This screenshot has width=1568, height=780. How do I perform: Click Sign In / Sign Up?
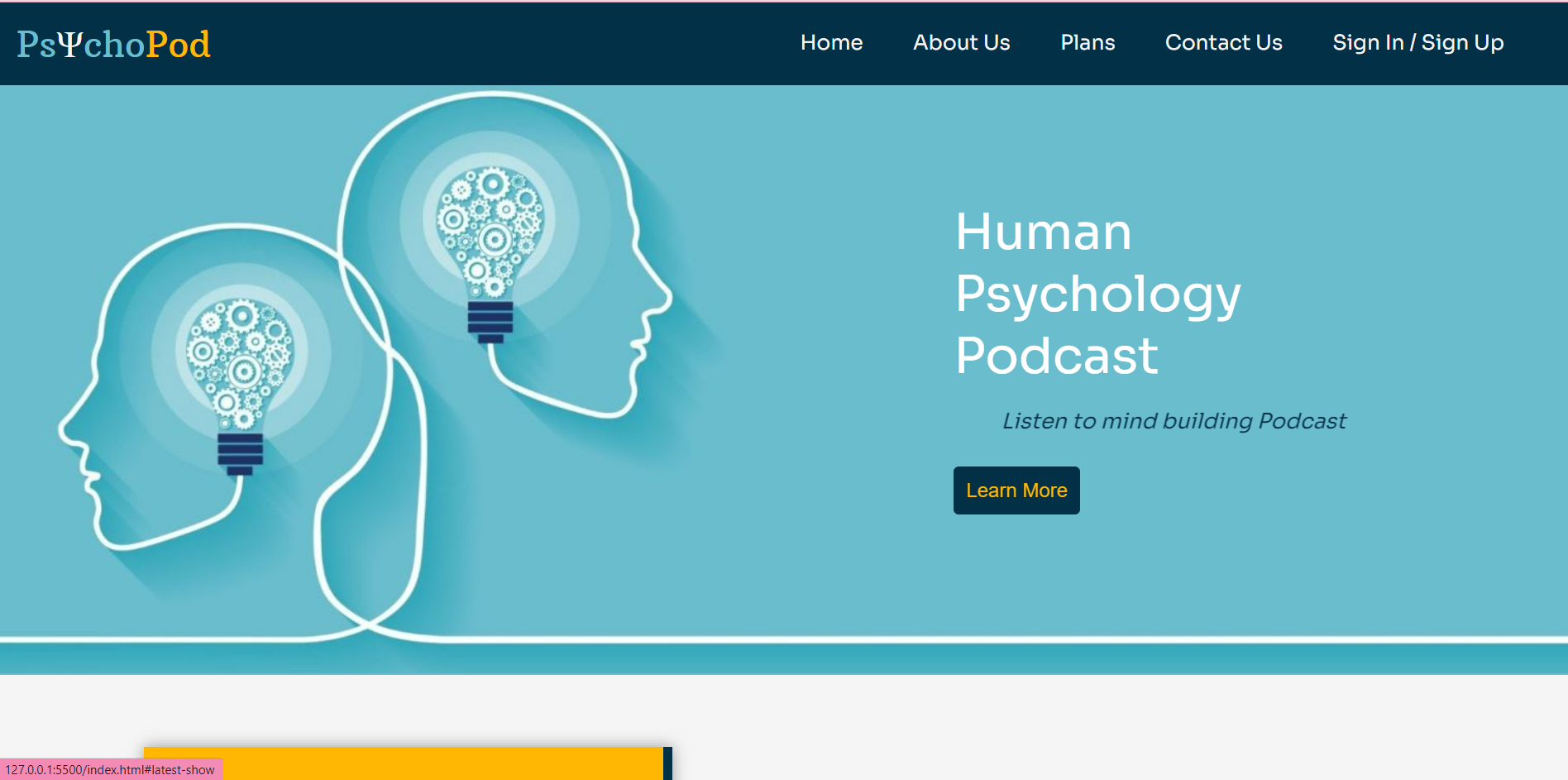[x=1417, y=42]
